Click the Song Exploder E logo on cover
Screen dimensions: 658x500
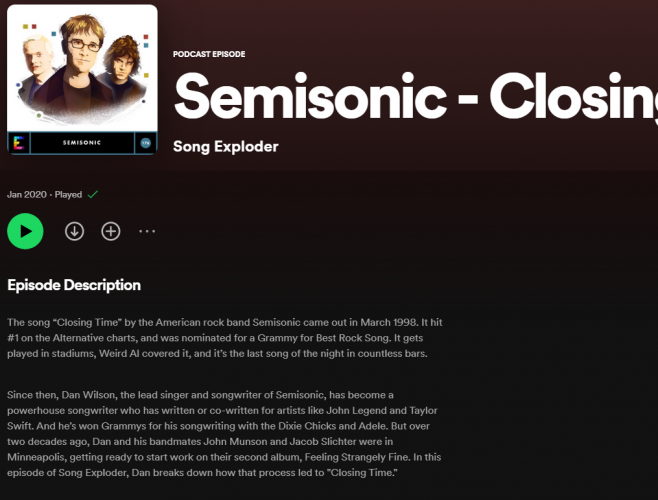(x=19, y=143)
